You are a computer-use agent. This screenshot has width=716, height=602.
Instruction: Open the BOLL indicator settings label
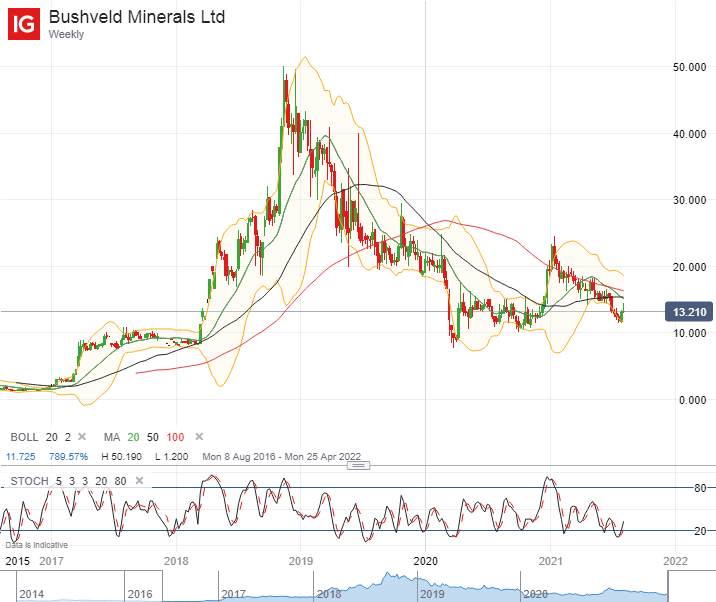pos(24,437)
